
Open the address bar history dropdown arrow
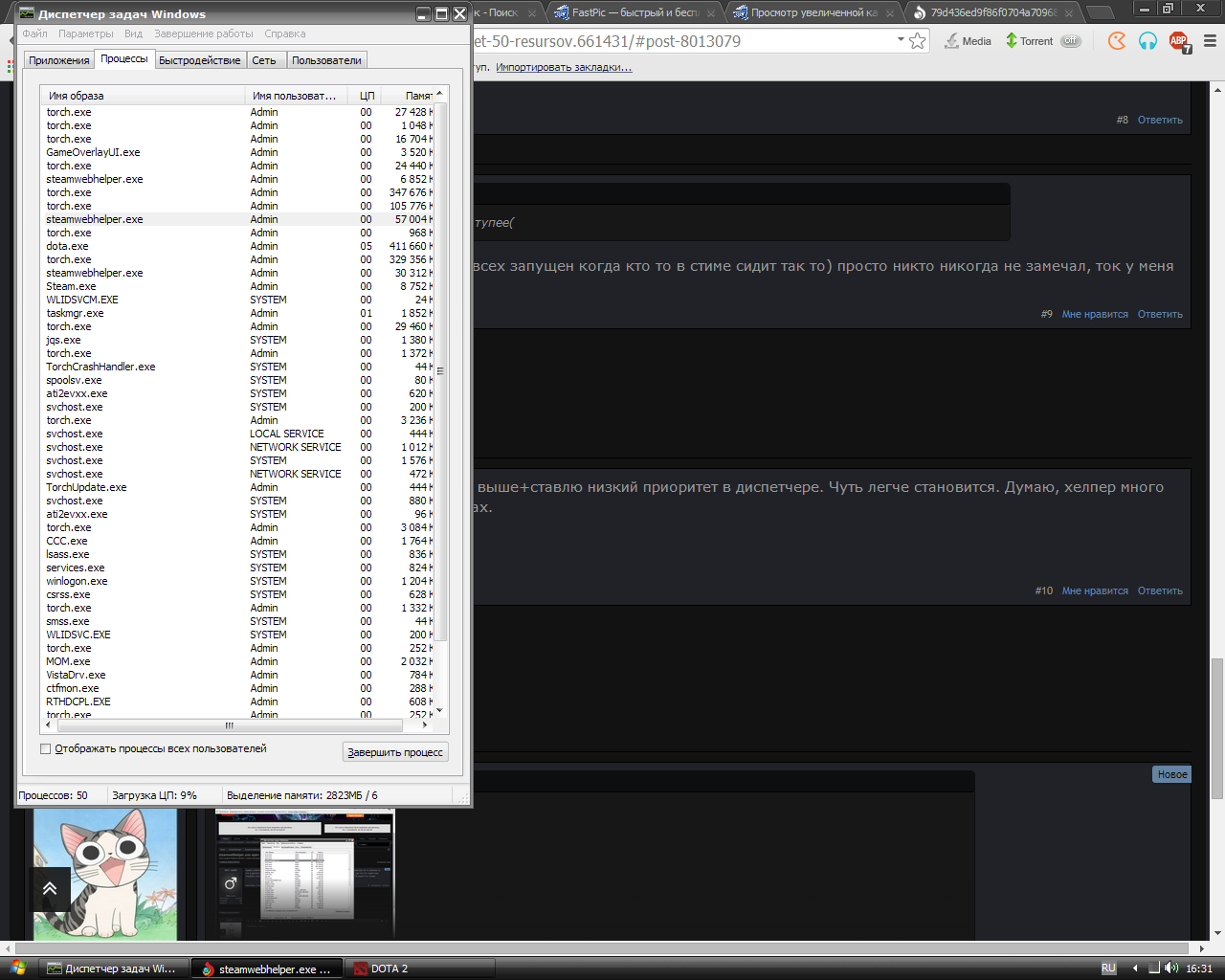(x=901, y=40)
